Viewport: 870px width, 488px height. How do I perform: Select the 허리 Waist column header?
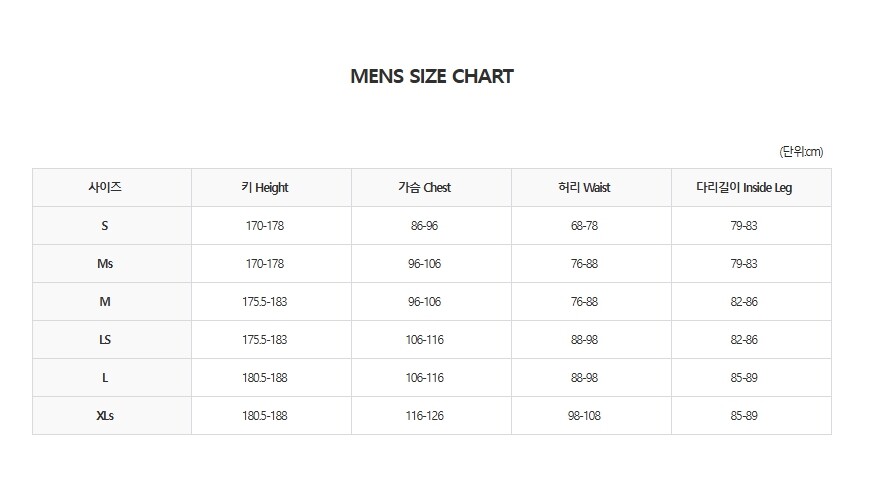click(584, 187)
